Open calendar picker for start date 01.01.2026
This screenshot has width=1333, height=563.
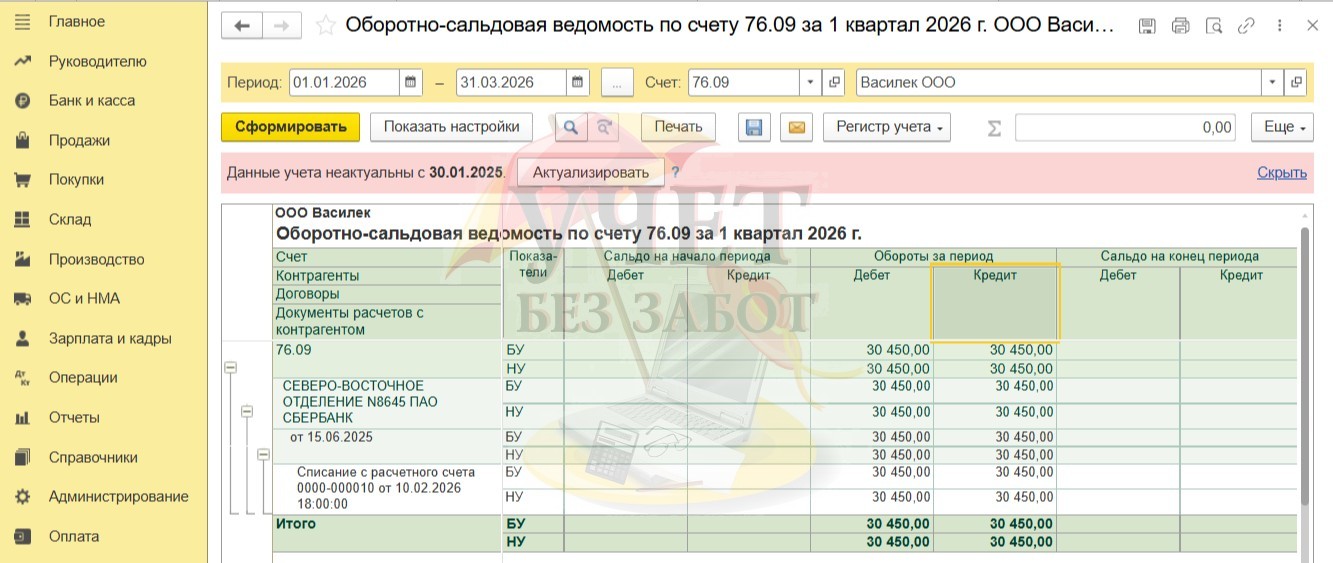pyautogui.click(x=411, y=83)
